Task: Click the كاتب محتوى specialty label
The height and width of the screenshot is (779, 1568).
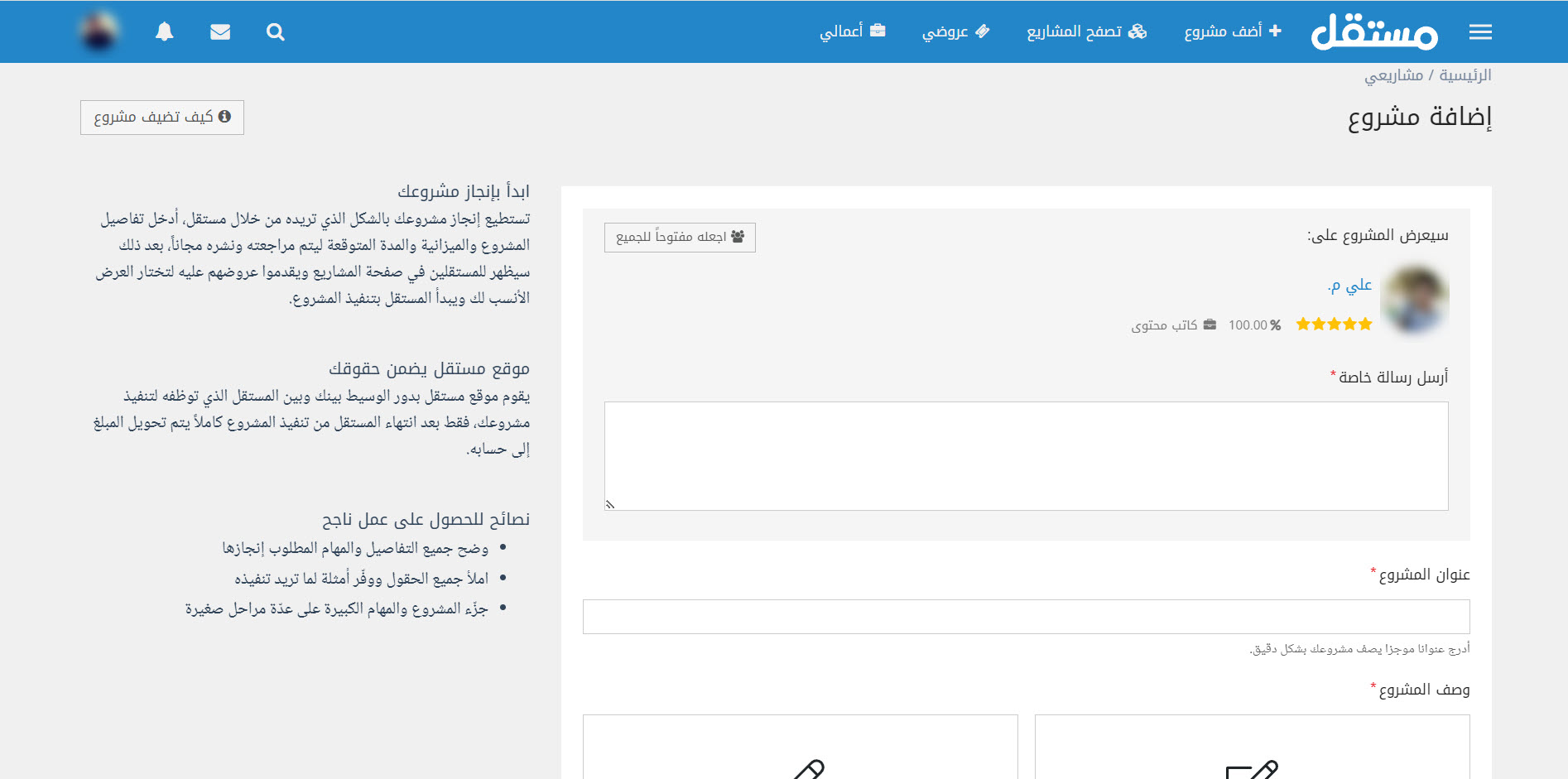Action: point(1174,325)
